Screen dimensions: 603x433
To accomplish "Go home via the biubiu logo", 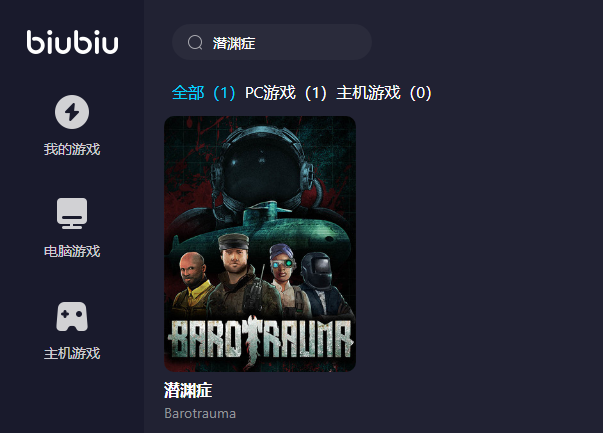I will point(72,42).
